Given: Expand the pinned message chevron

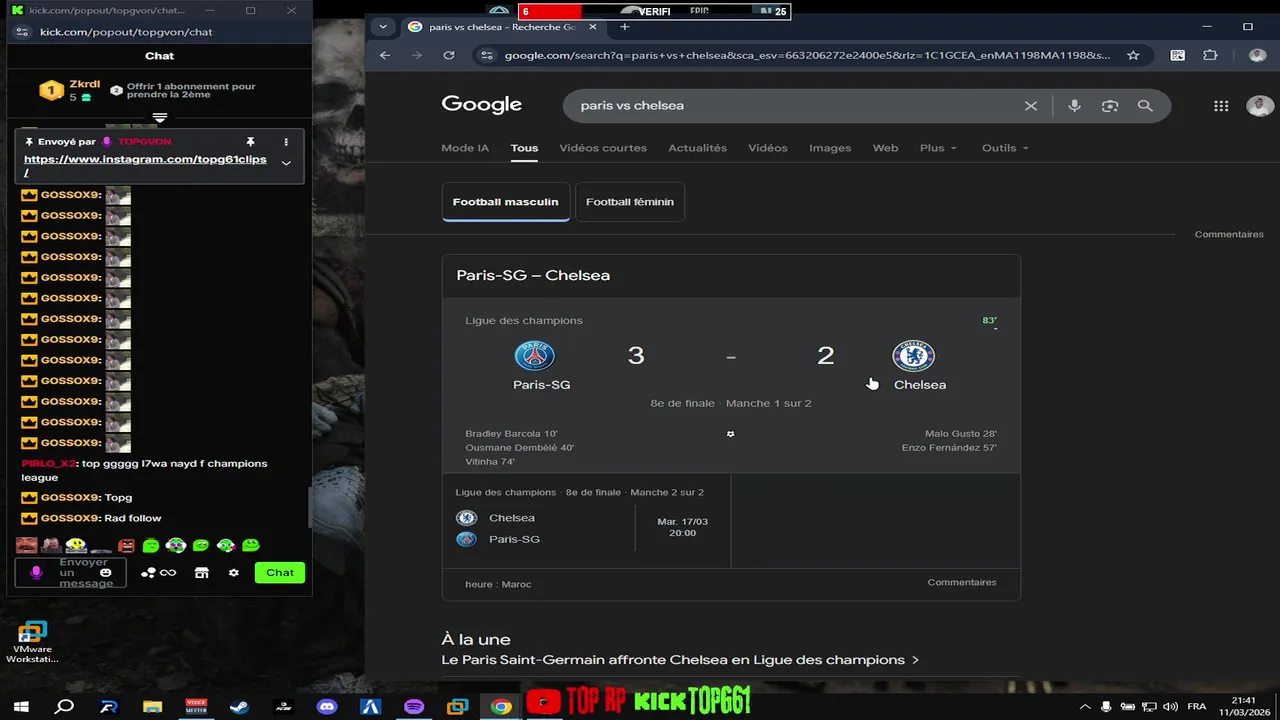Looking at the screenshot, I should 286,163.
